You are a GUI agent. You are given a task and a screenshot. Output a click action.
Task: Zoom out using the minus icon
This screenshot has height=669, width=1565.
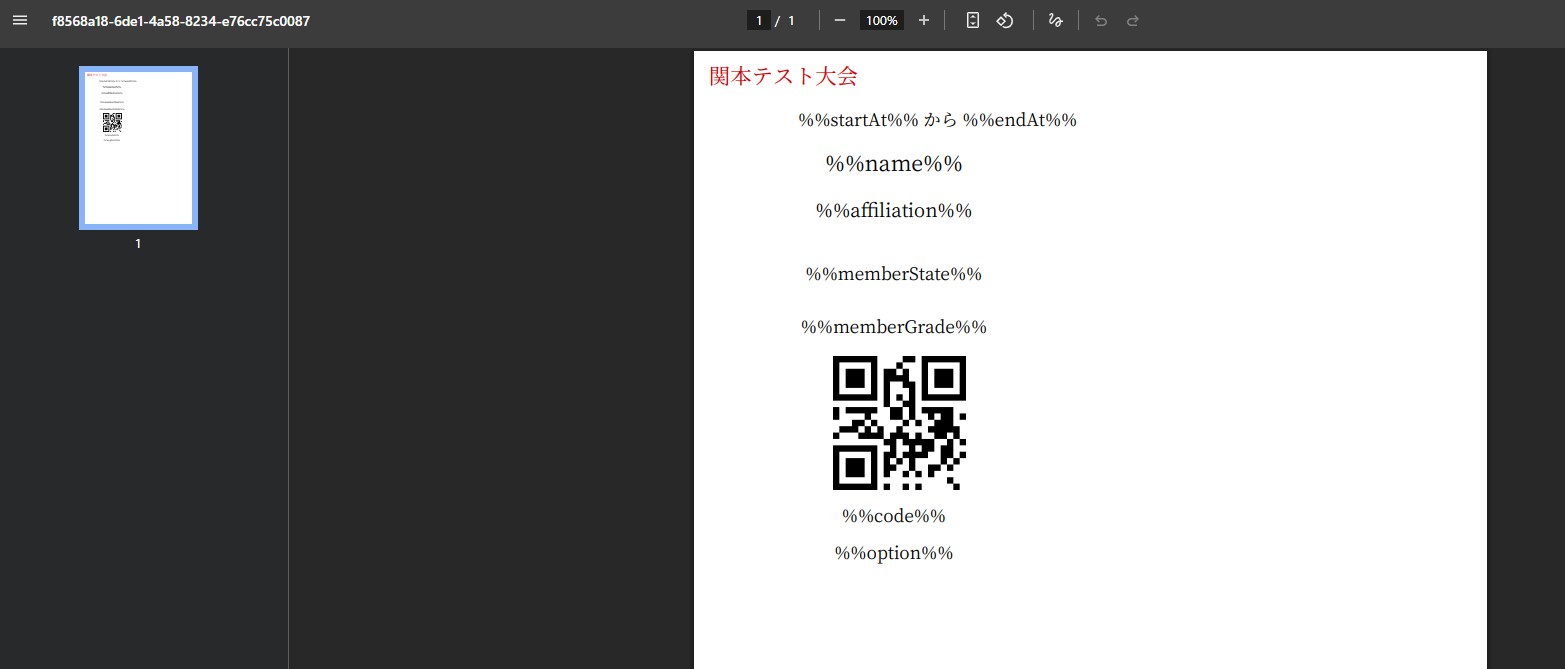point(840,21)
